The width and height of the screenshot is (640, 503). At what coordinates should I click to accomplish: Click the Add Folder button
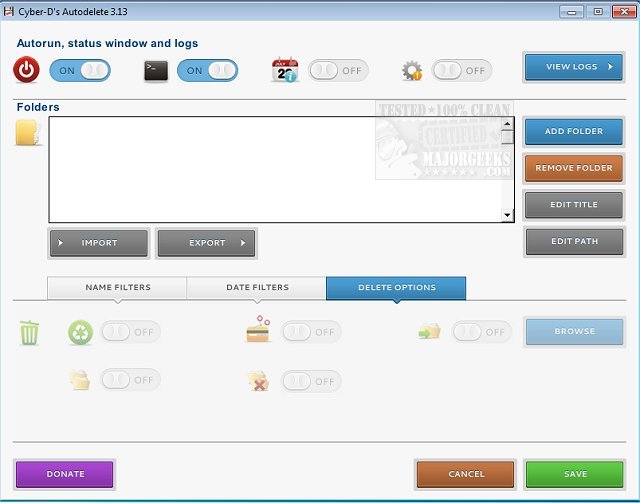click(573, 131)
